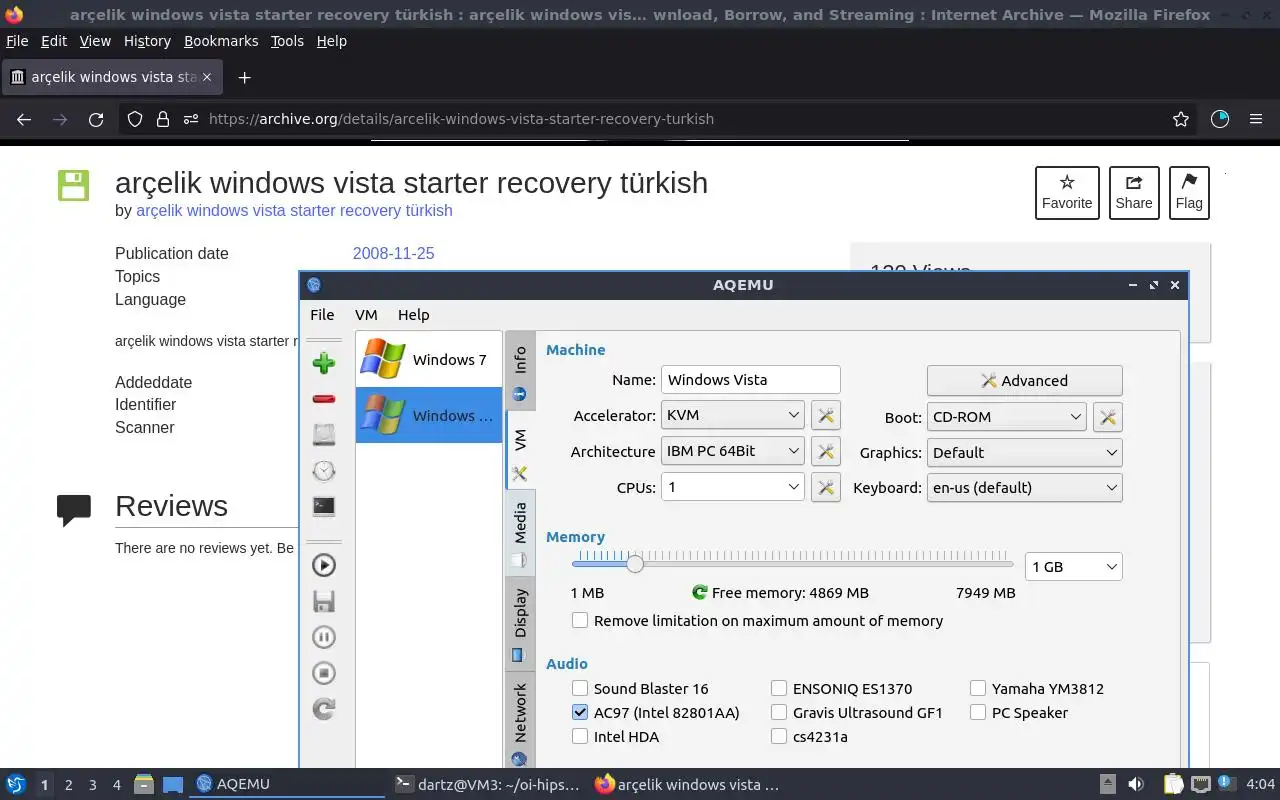The height and width of the screenshot is (800, 1280).
Task: Stop the virtual machine
Action: pyautogui.click(x=323, y=673)
